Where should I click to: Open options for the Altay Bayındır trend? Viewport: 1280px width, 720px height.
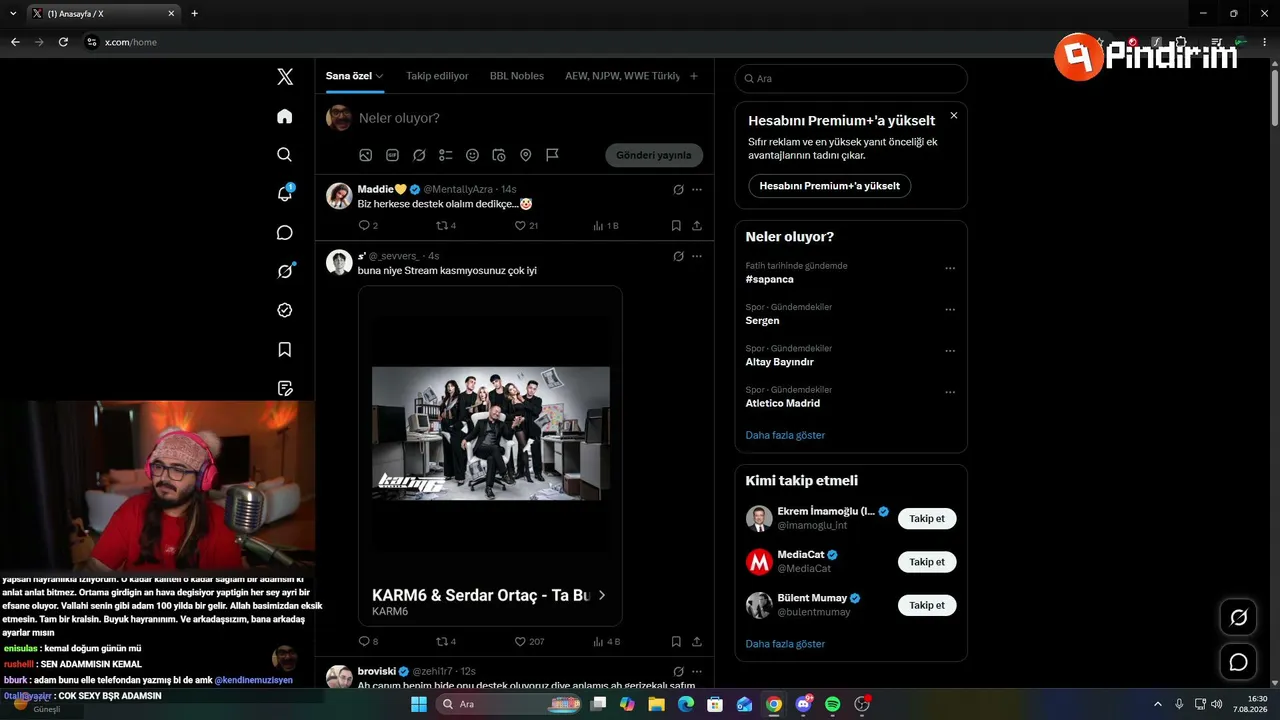pyautogui.click(x=950, y=351)
